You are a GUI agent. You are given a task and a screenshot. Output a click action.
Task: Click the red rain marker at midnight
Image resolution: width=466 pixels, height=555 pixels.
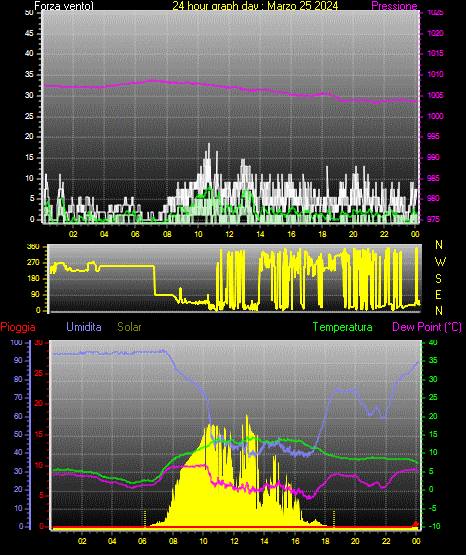pos(416,524)
